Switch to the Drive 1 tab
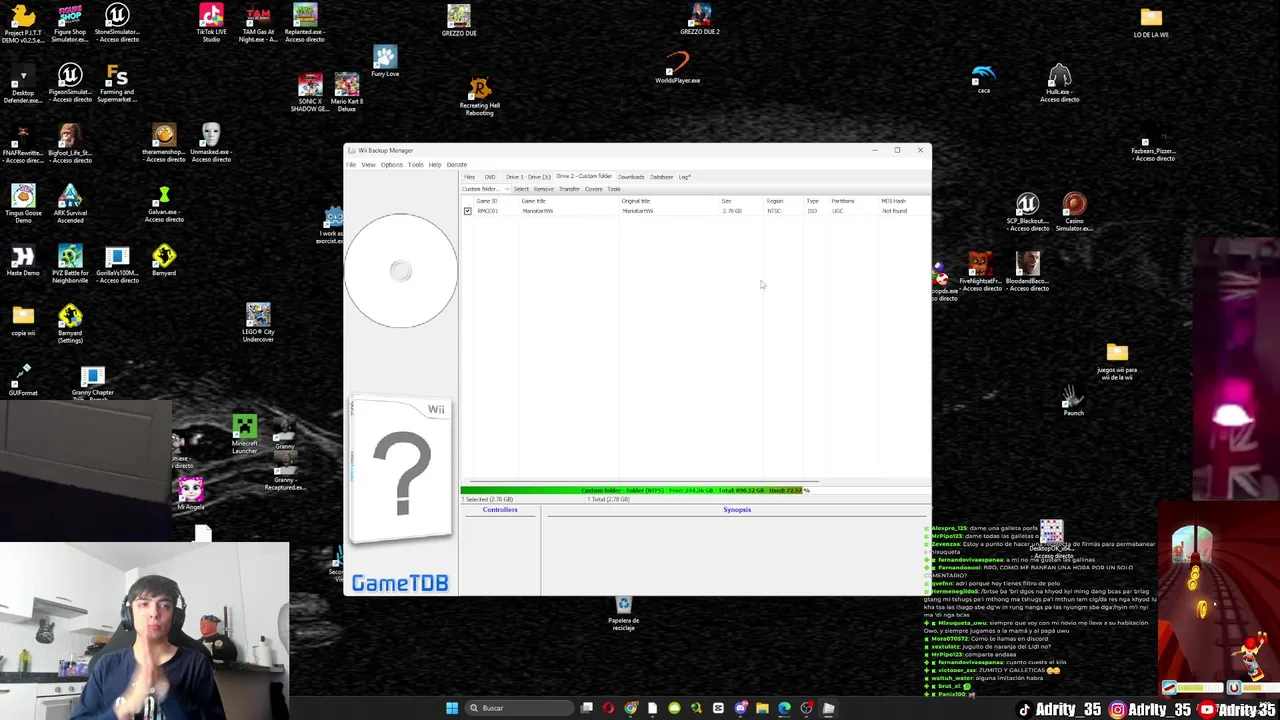 [528, 177]
